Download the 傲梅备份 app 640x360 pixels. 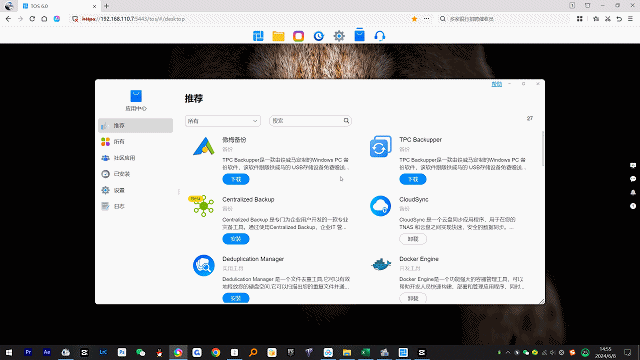(236, 179)
